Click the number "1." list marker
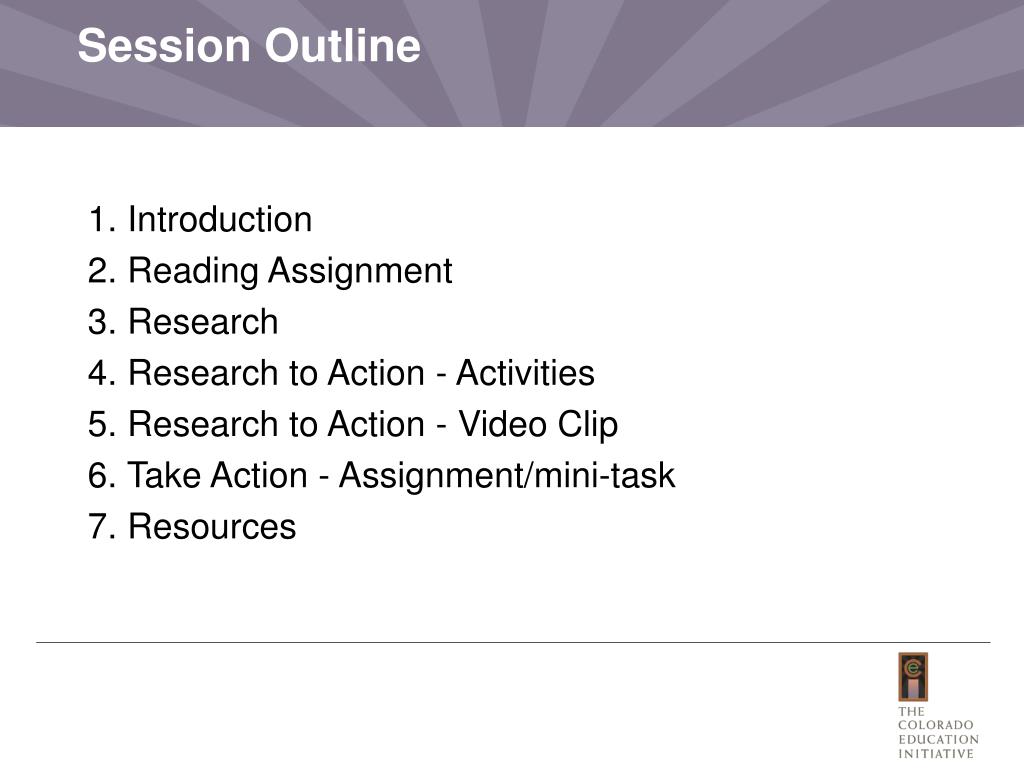Screen dimensions: 1024x768 [x=102, y=219]
